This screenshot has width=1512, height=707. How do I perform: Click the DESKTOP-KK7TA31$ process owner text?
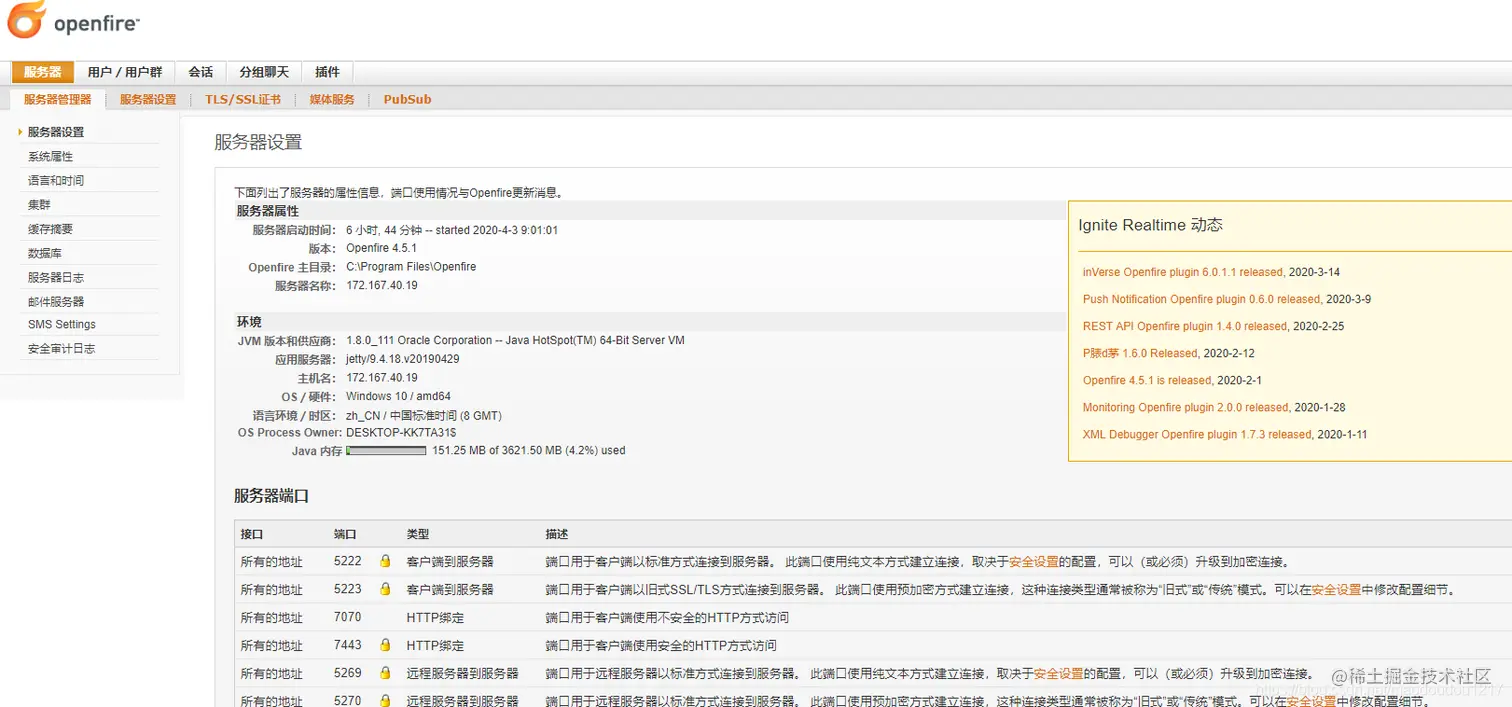401,432
